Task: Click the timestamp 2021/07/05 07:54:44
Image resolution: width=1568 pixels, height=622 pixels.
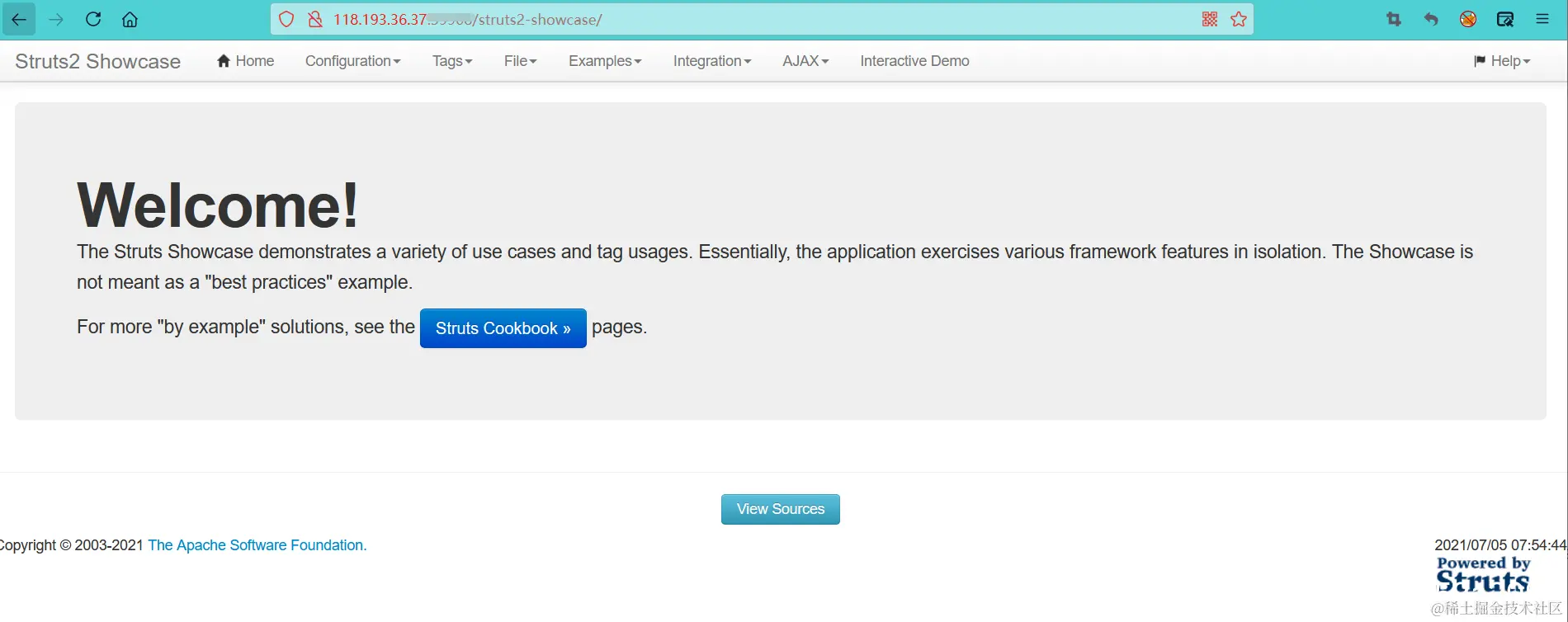Action: point(1500,544)
